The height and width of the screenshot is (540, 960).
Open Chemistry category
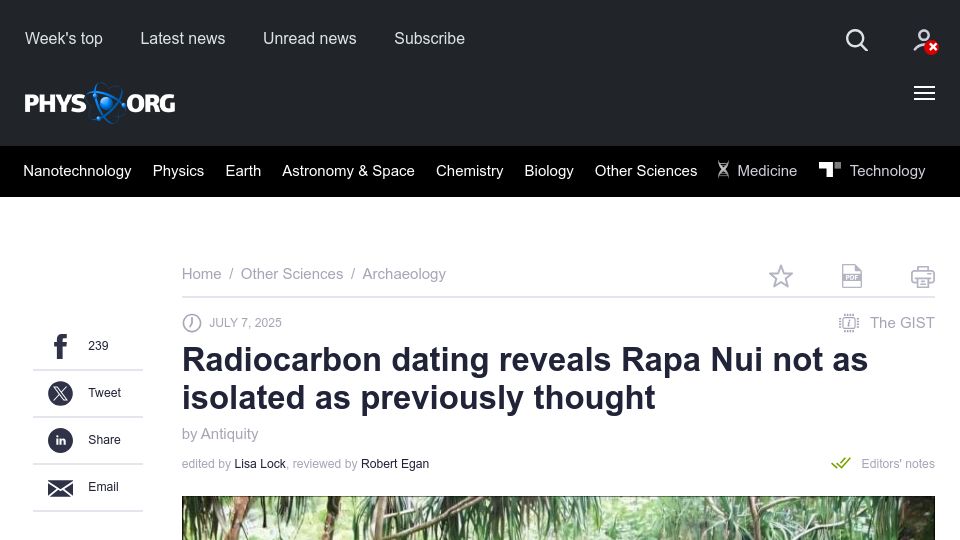pos(470,171)
